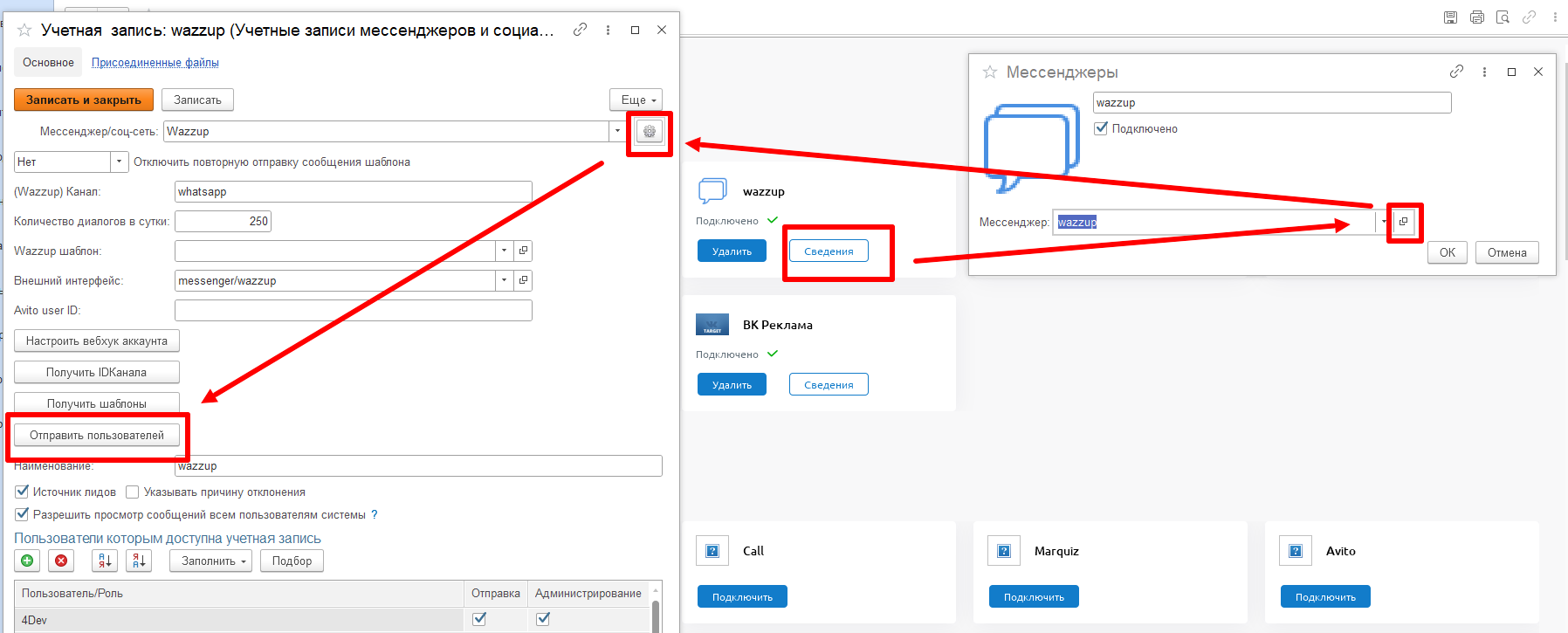Open the Мессенджер field's open-form icon

(x=1403, y=222)
